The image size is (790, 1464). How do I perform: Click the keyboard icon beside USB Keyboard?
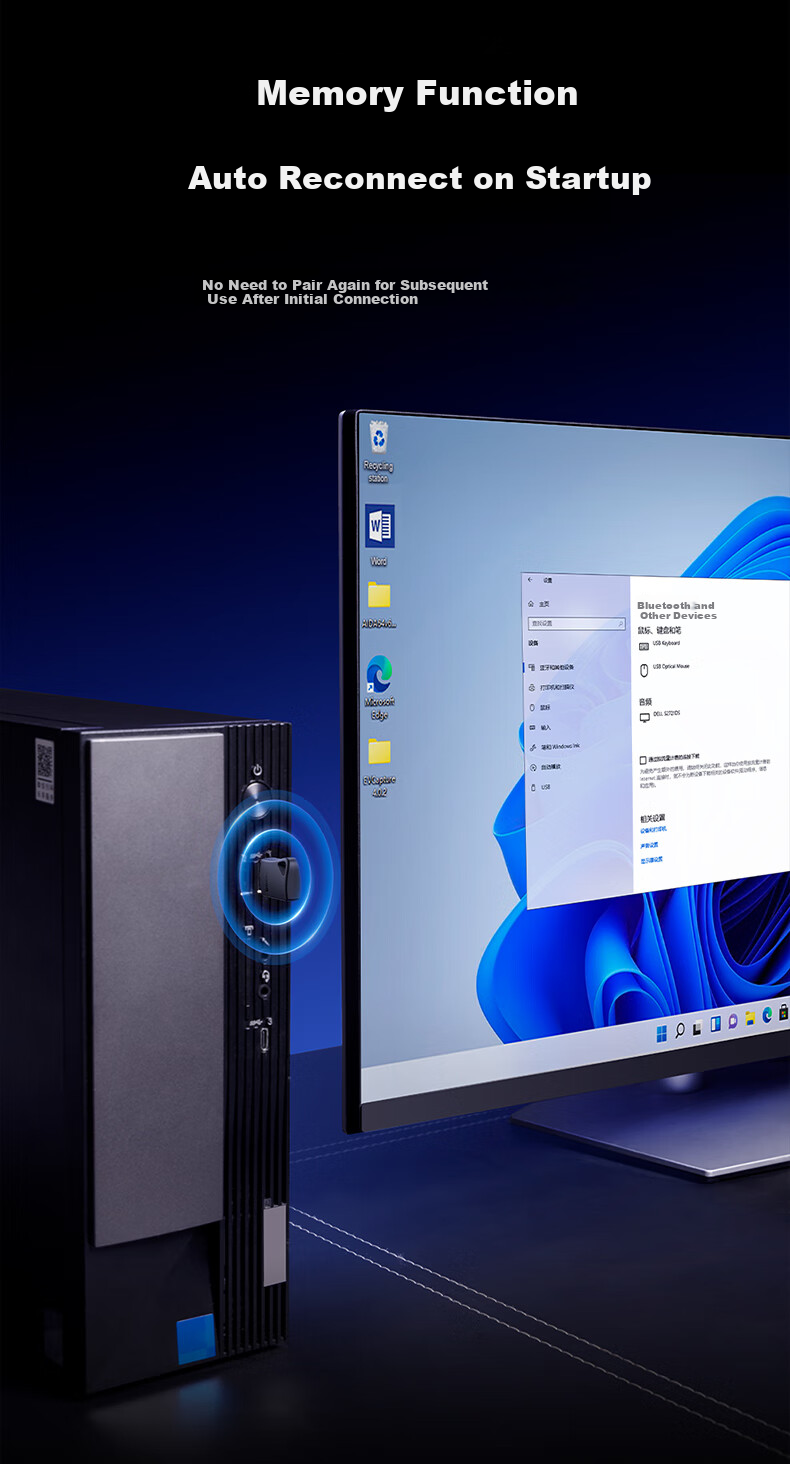coord(643,645)
